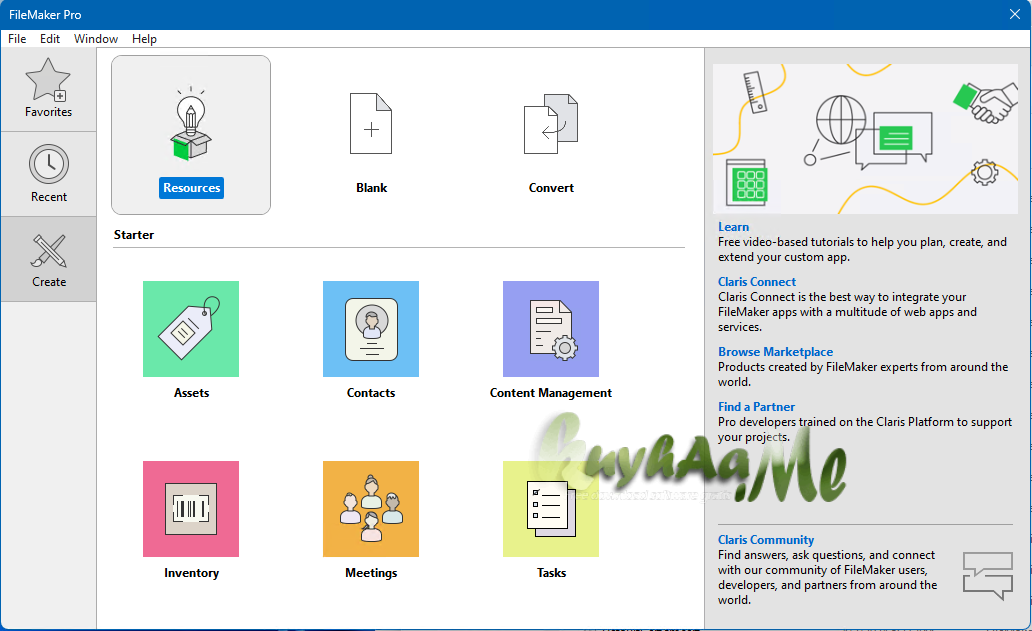Open the Content Management template icon
Screen dimensions: 1032x631
(x=551, y=329)
